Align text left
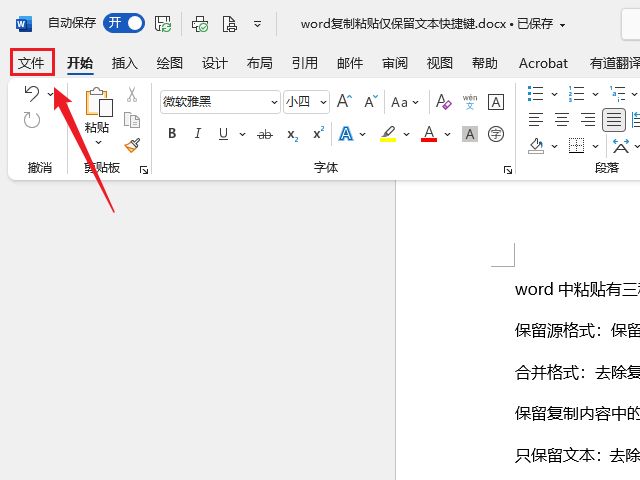640x480 pixels. 536,120
